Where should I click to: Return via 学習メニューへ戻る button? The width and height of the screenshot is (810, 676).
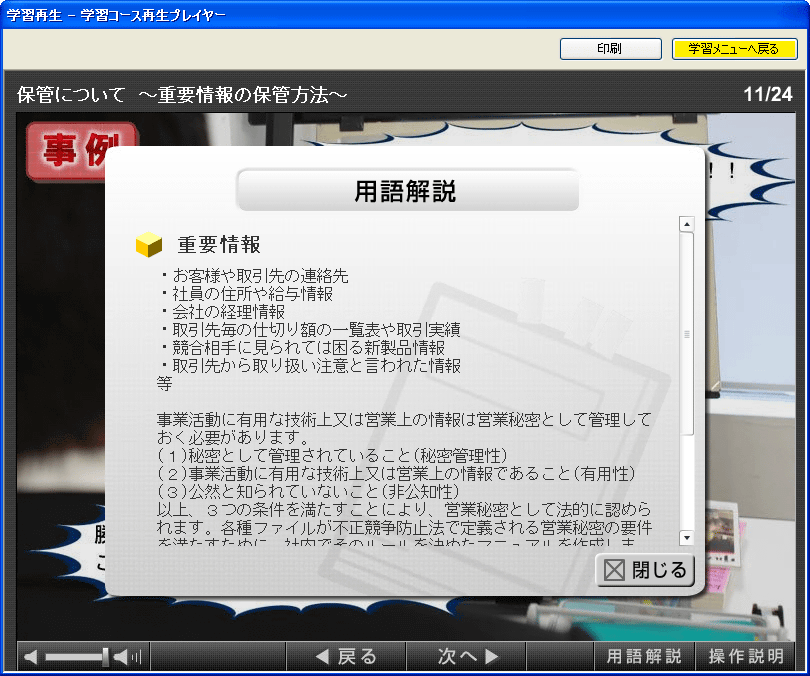(735, 49)
